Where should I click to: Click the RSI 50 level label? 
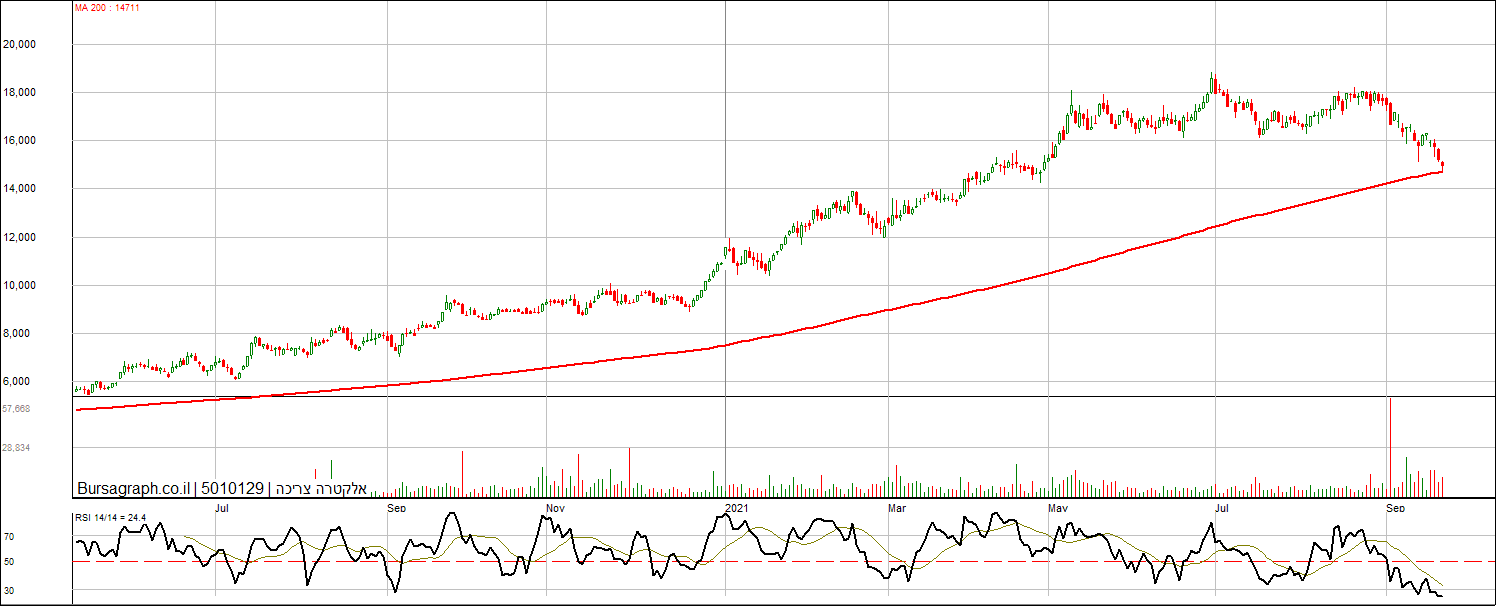pyautogui.click(x=9, y=563)
